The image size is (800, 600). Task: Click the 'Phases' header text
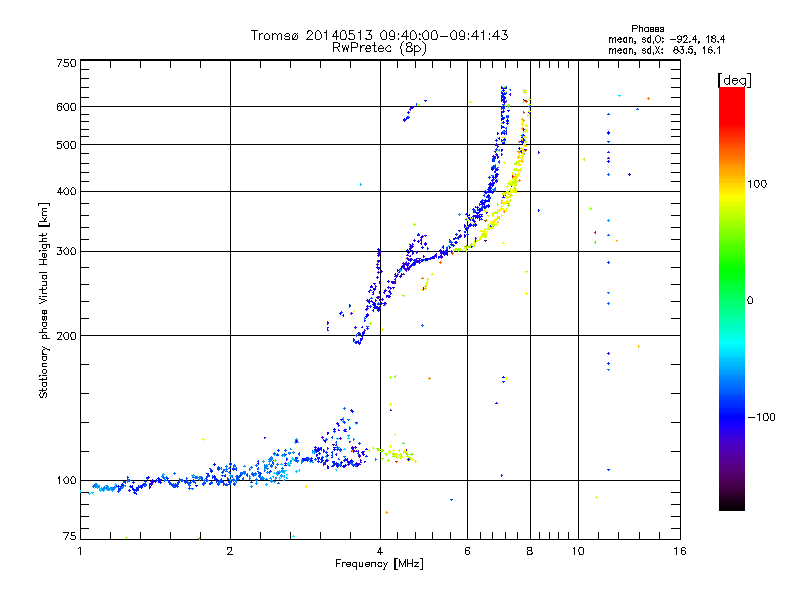(x=647, y=29)
